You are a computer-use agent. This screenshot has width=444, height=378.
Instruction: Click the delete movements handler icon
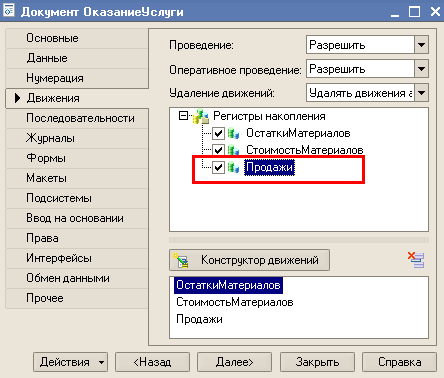tap(416, 260)
